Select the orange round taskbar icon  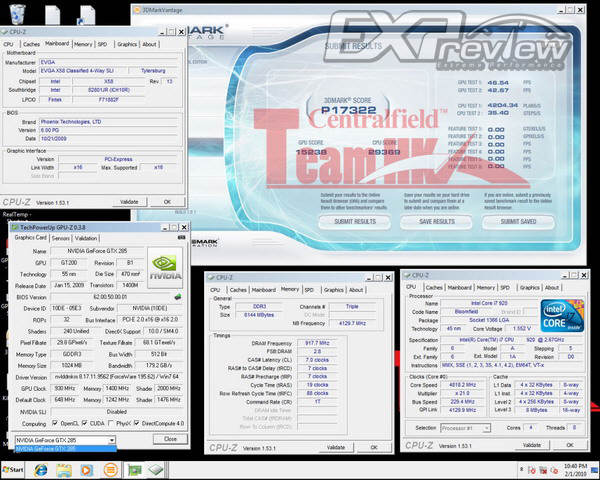pos(111,470)
